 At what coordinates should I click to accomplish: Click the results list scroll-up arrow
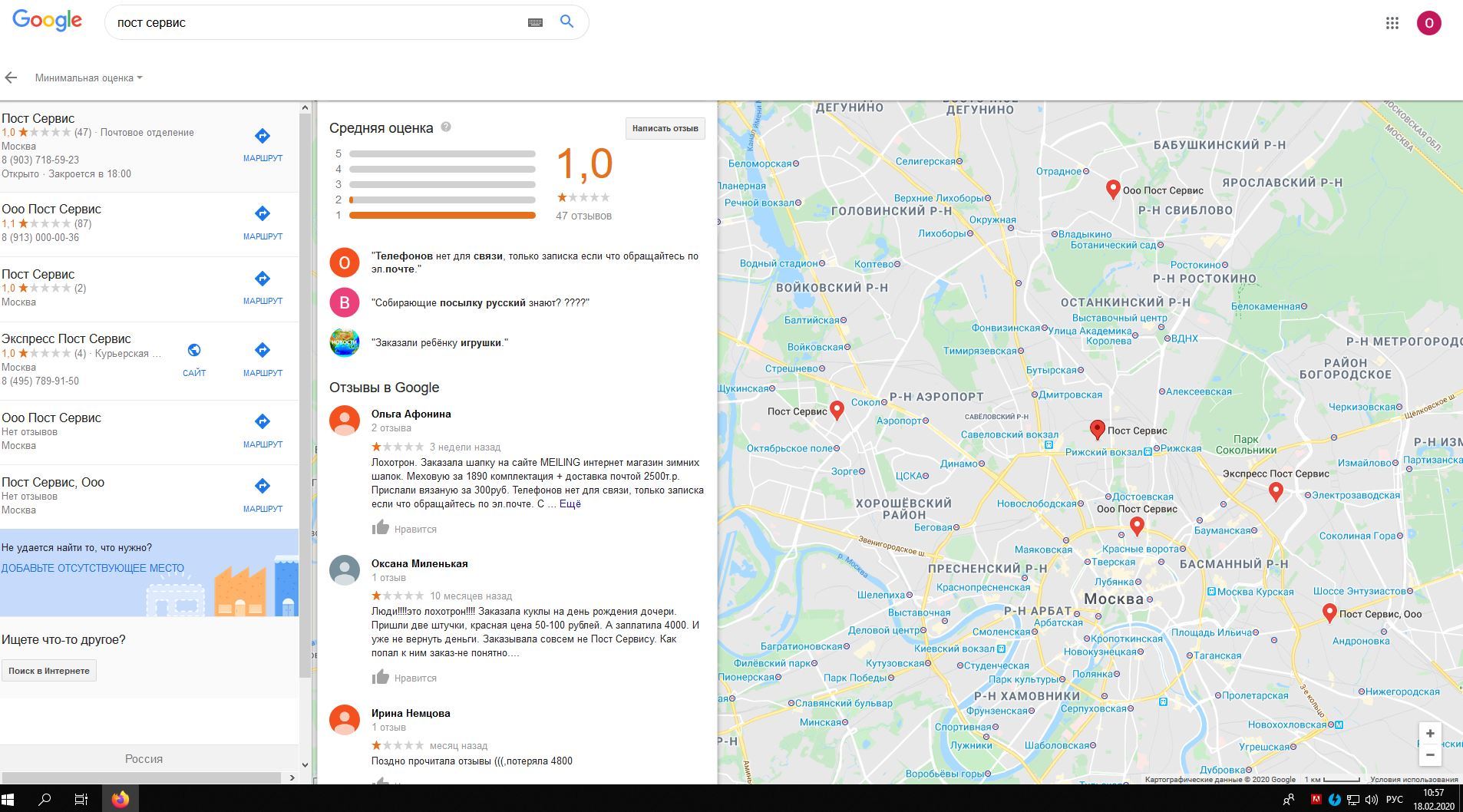305,107
